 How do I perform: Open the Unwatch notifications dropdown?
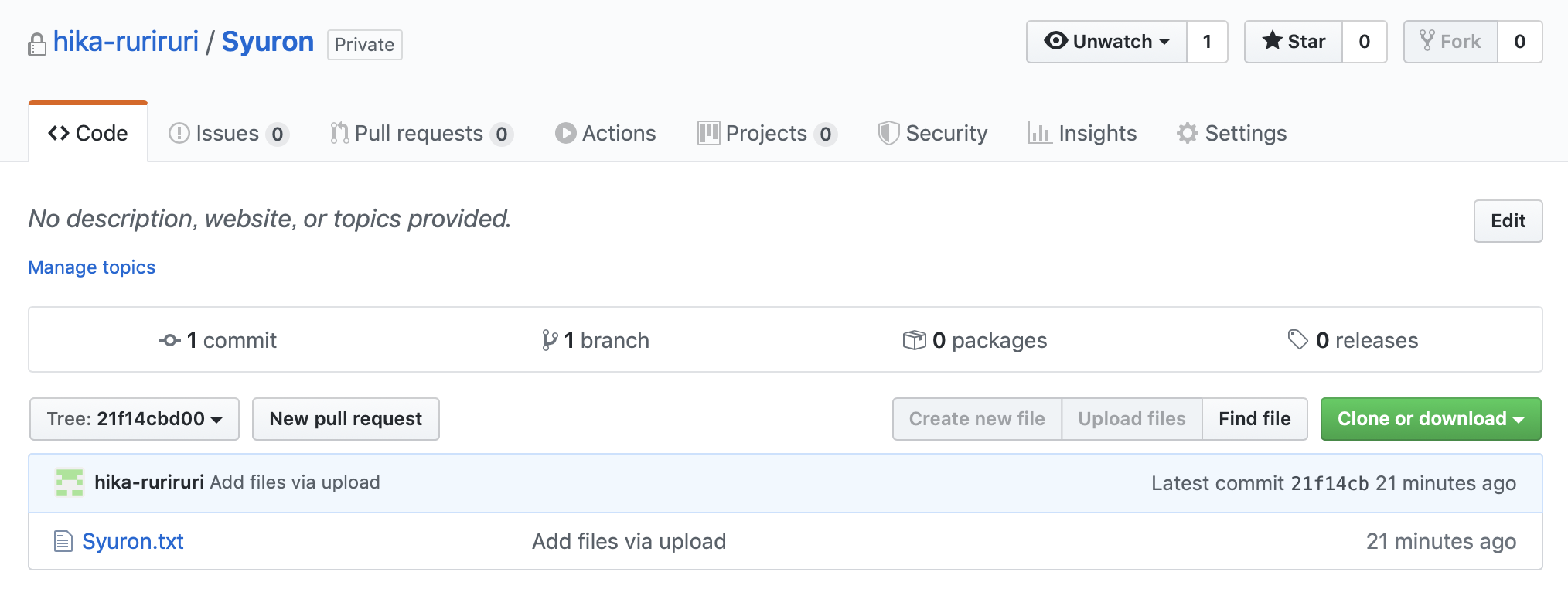(x=1106, y=42)
